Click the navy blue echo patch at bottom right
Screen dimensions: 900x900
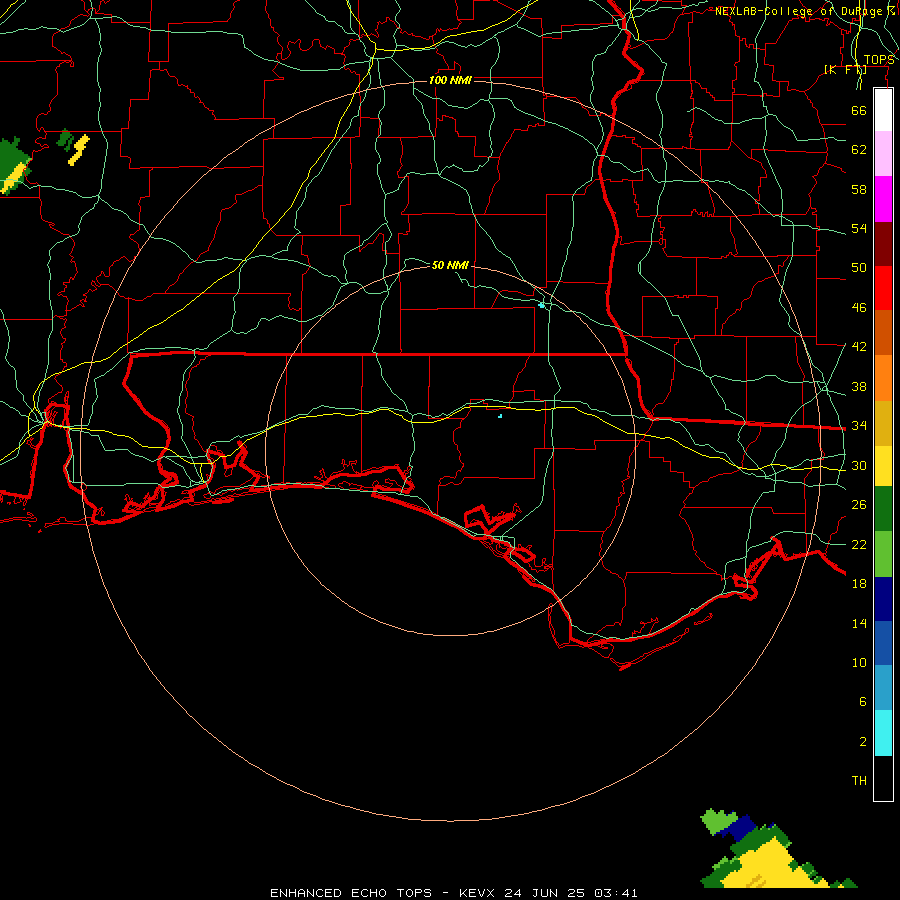pyautogui.click(x=739, y=828)
